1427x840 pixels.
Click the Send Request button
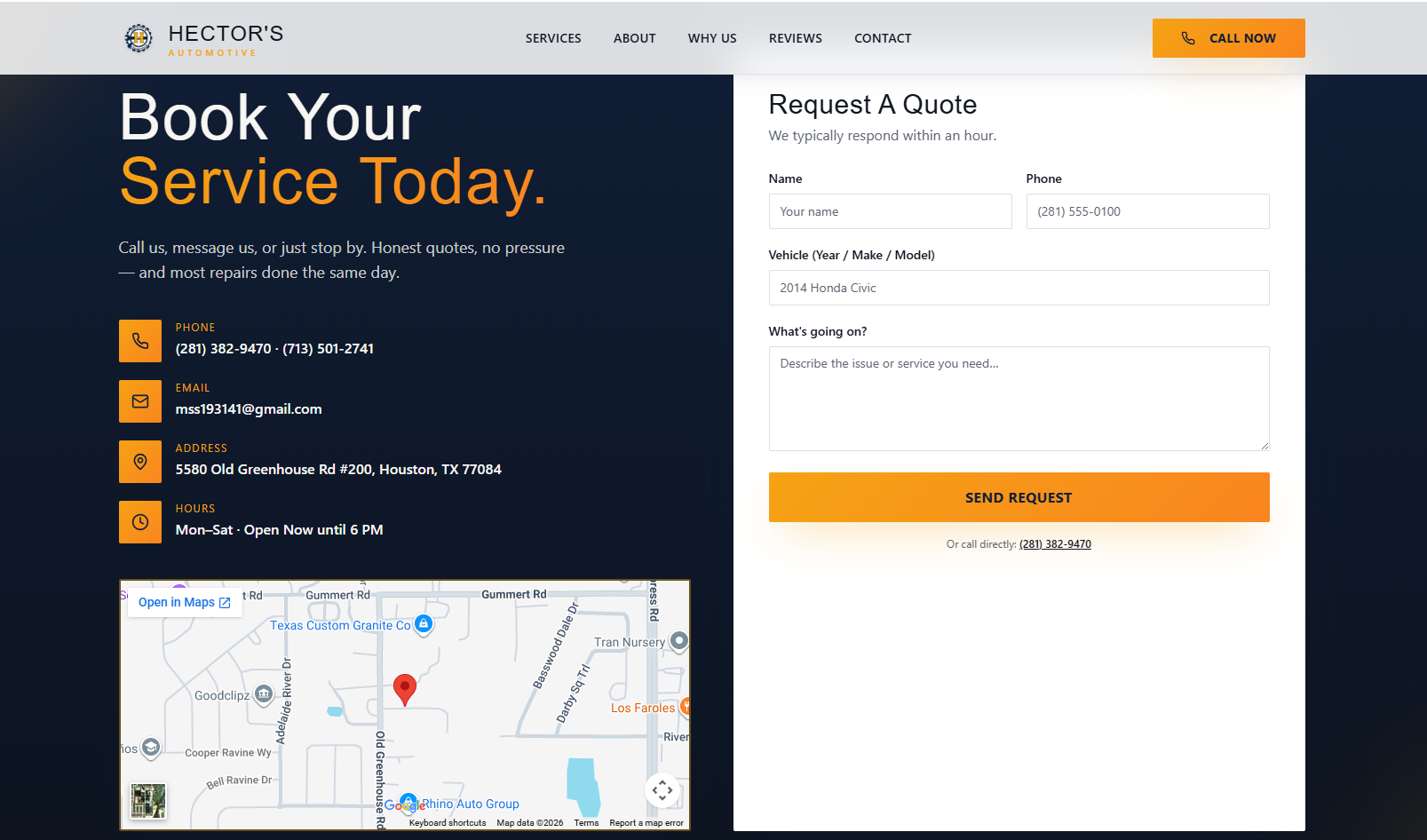click(1019, 497)
